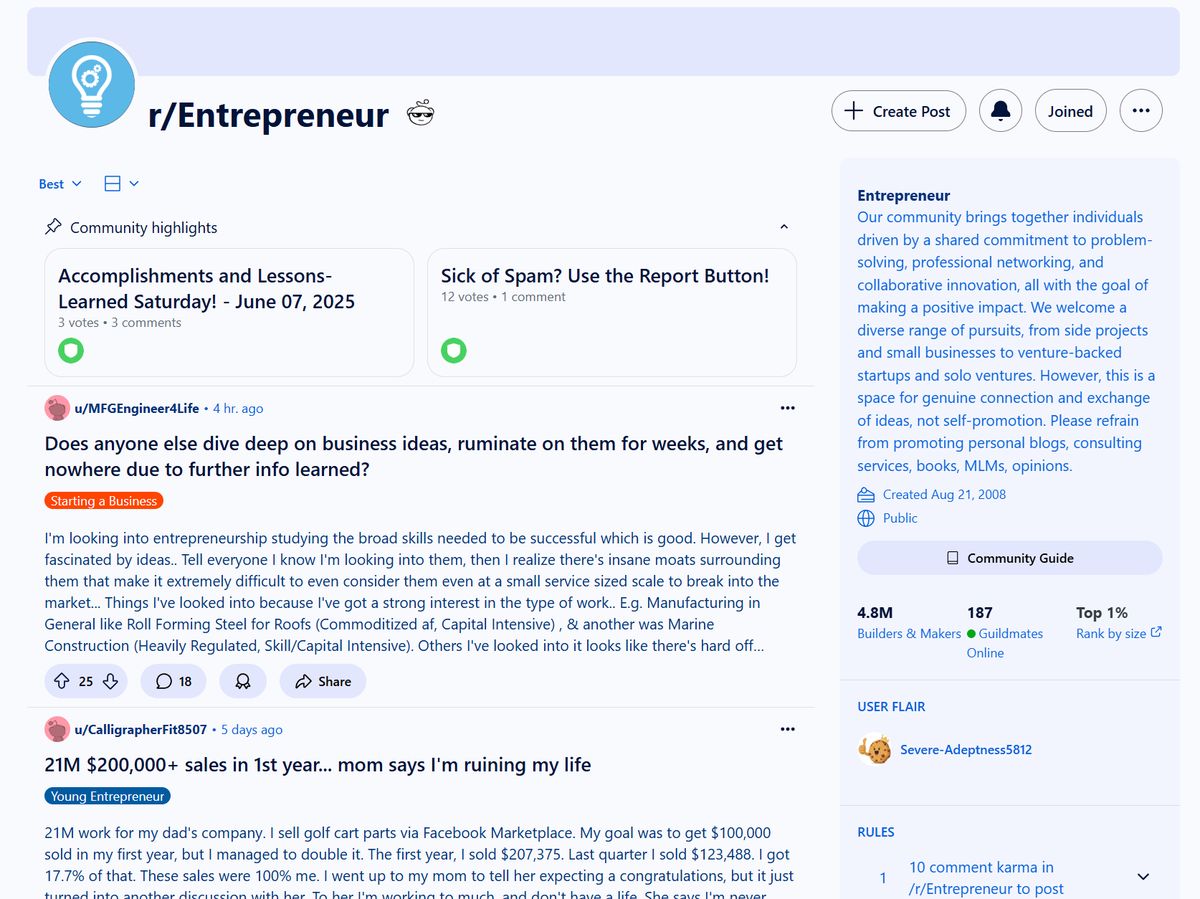
Task: Open the Best sort dropdown
Action: [x=58, y=183]
